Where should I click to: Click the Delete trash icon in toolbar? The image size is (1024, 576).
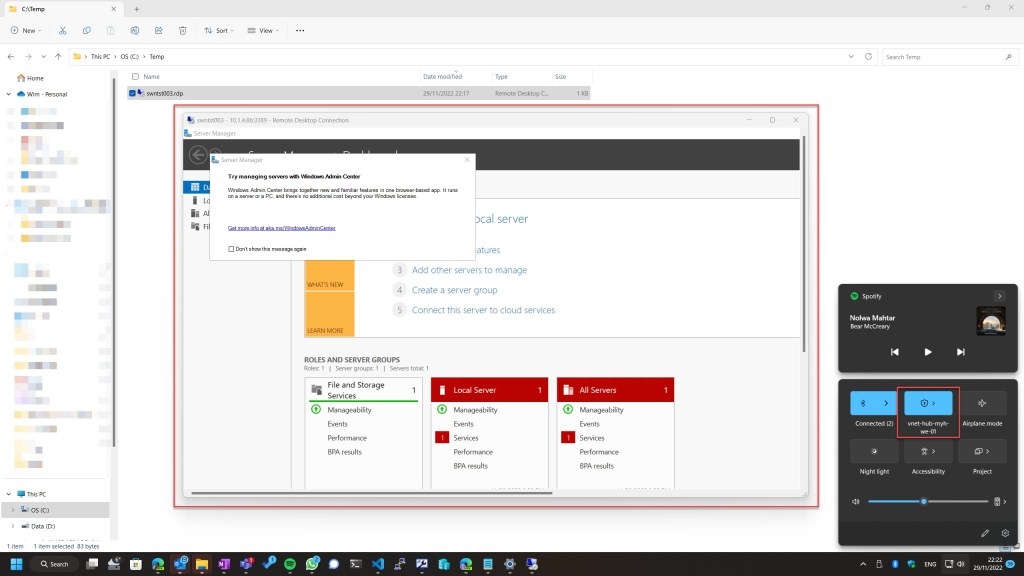click(x=182, y=31)
